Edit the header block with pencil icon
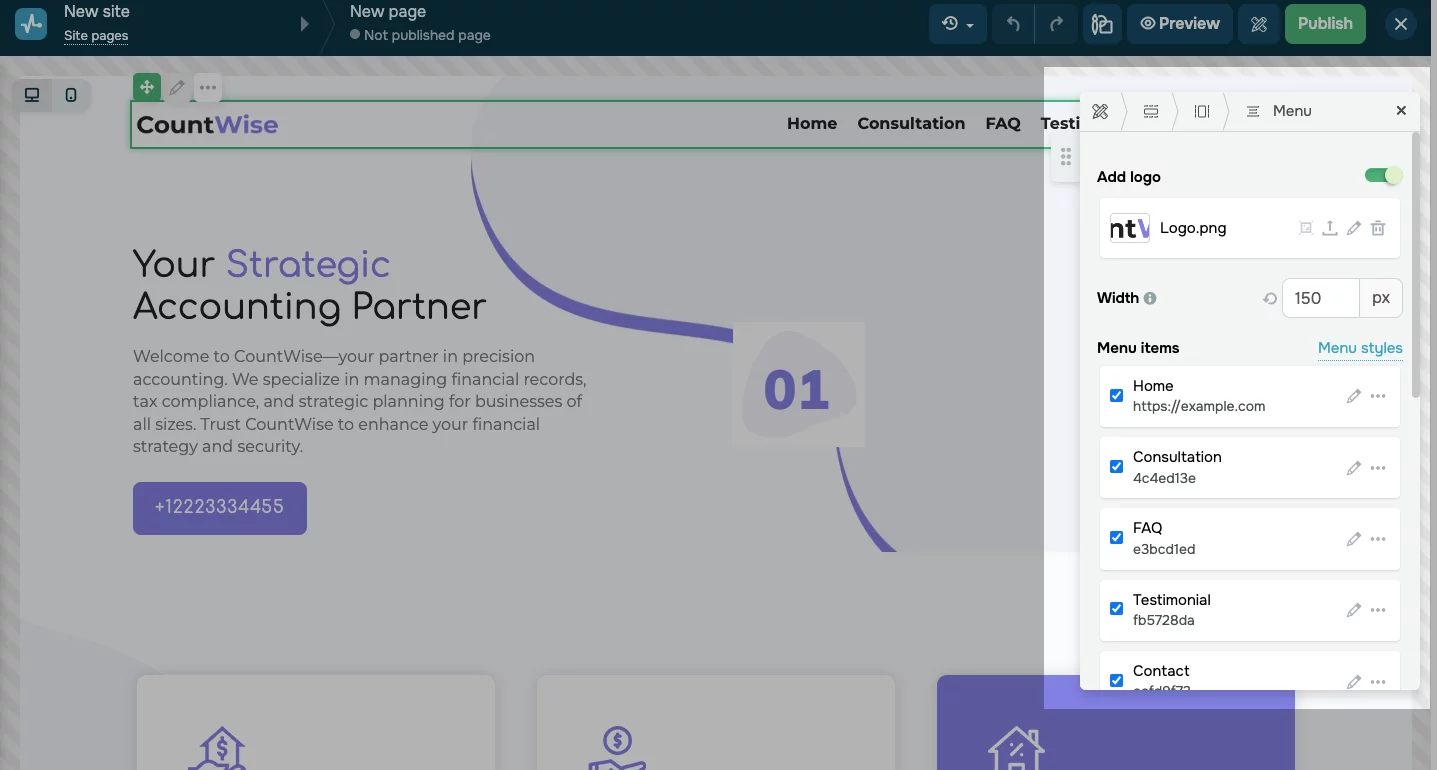Screen dimensions: 1437x770 177,88
